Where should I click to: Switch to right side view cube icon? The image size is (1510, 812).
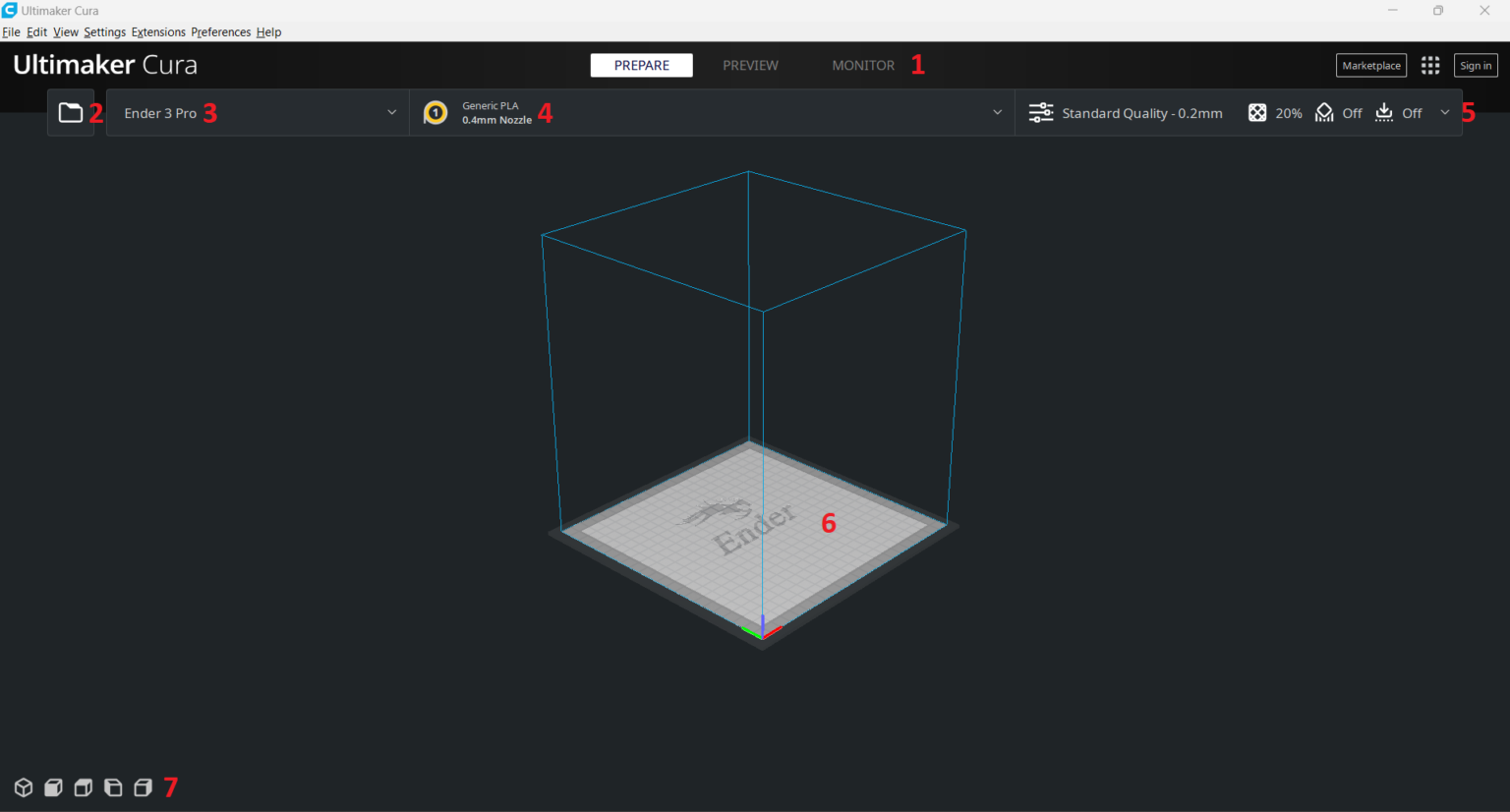pos(143,787)
